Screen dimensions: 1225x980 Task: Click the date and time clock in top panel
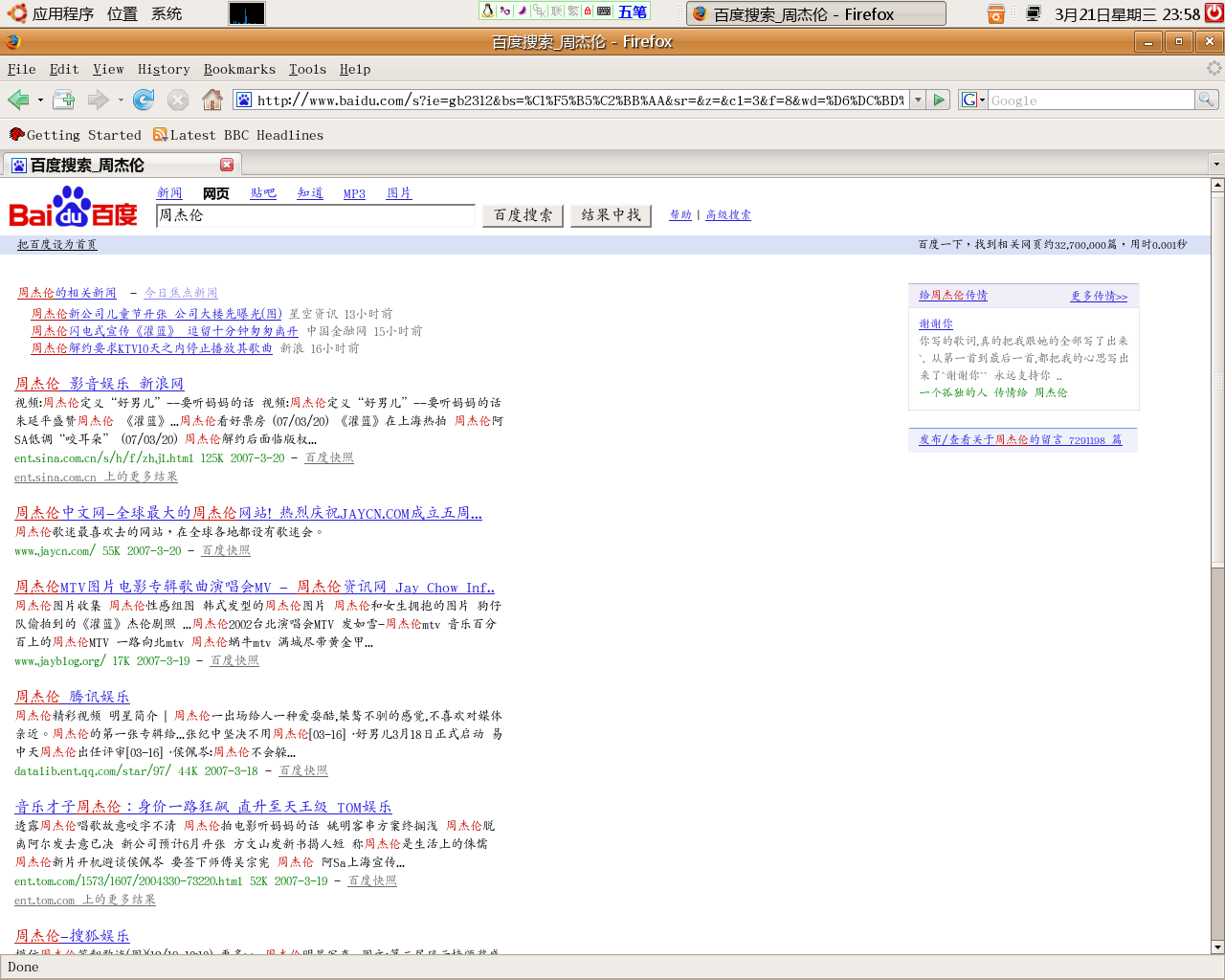pyautogui.click(x=1126, y=13)
